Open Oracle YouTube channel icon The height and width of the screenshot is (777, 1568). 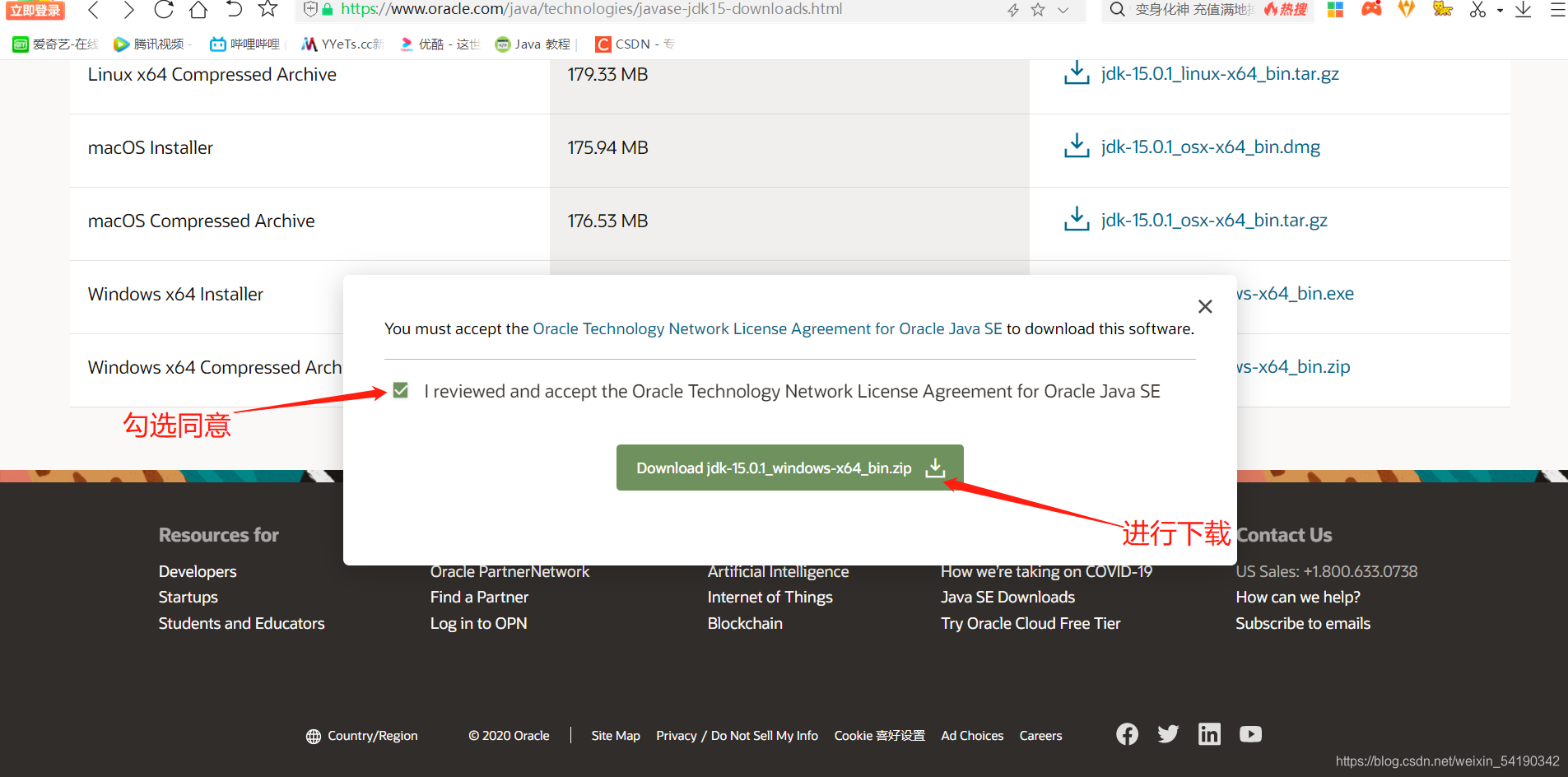[1250, 733]
